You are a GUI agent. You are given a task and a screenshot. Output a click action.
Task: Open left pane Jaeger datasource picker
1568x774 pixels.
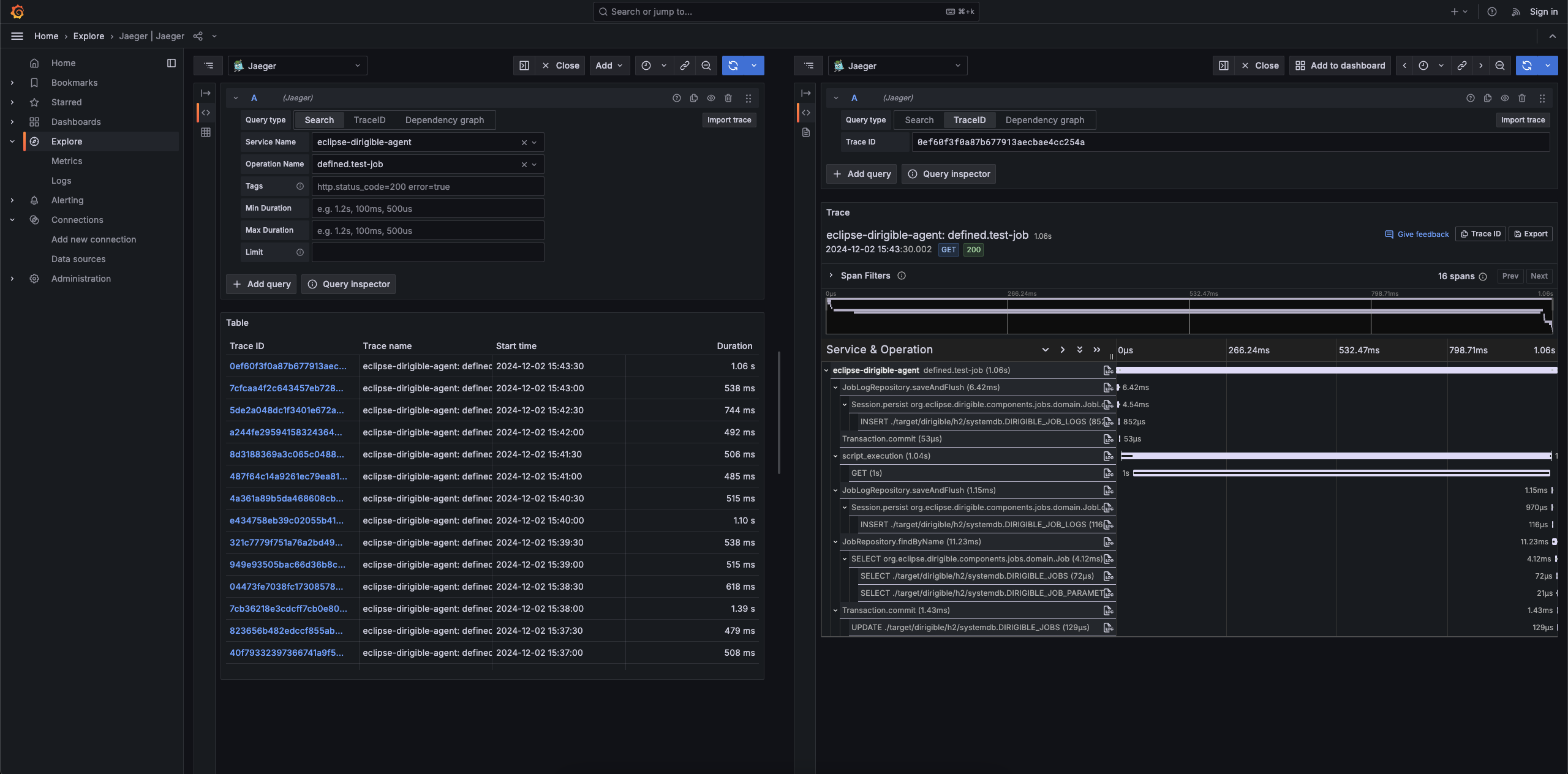coord(298,66)
